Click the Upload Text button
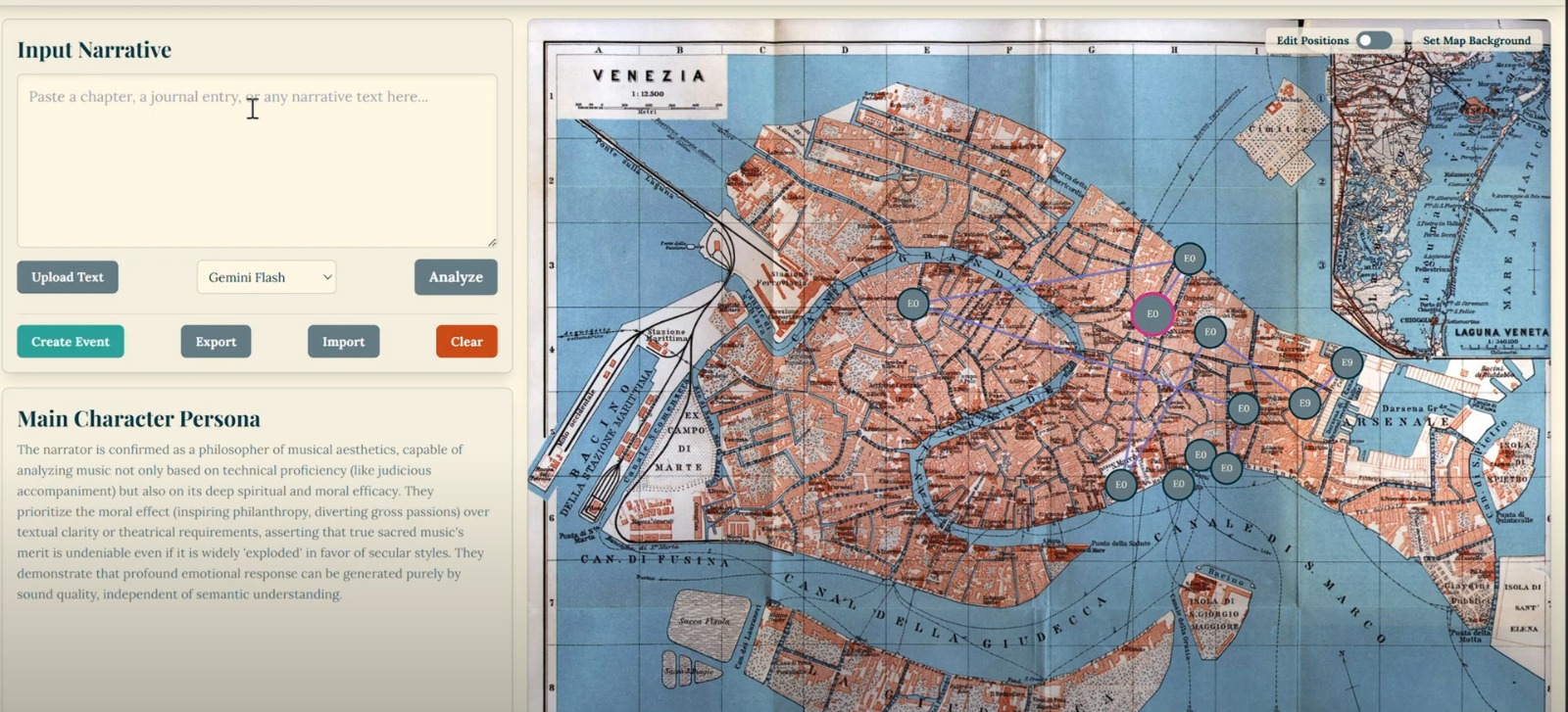 pos(68,277)
